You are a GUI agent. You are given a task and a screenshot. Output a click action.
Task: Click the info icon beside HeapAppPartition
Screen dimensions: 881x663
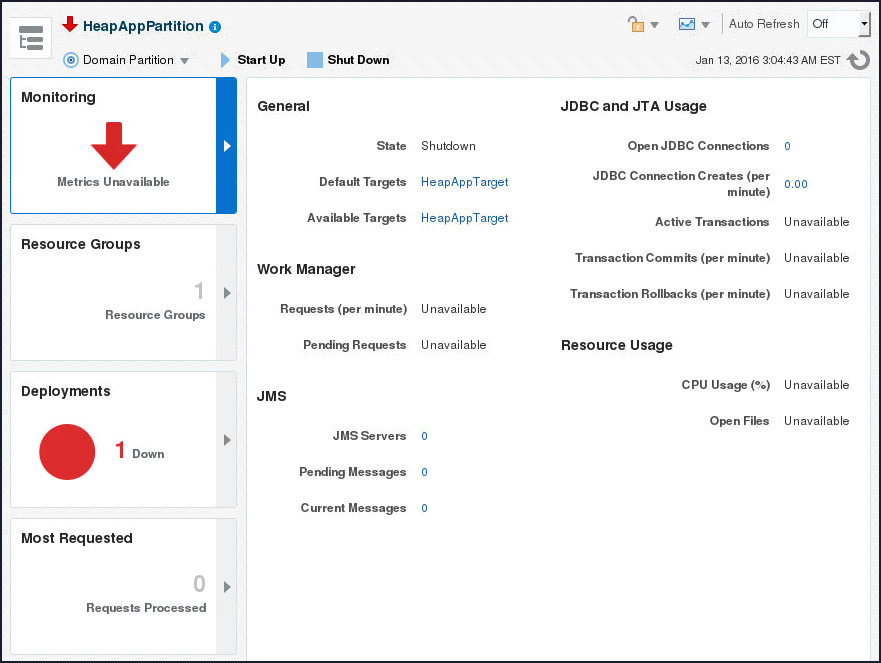click(x=216, y=27)
